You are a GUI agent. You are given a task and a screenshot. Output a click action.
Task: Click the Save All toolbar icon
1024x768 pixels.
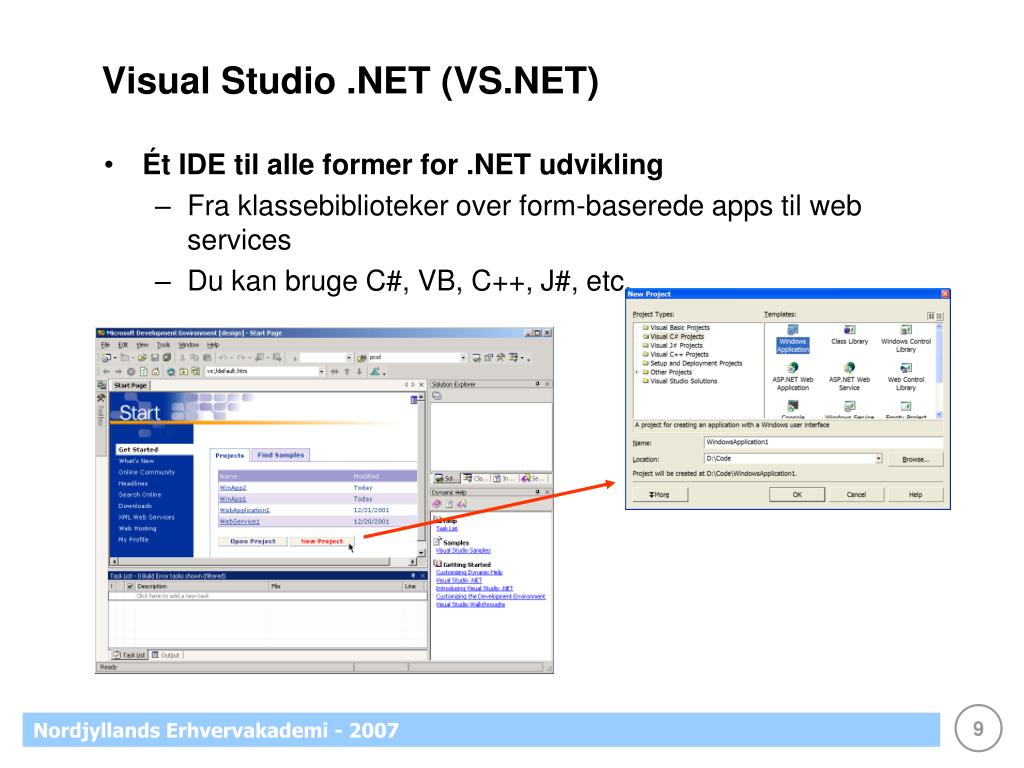[167, 358]
